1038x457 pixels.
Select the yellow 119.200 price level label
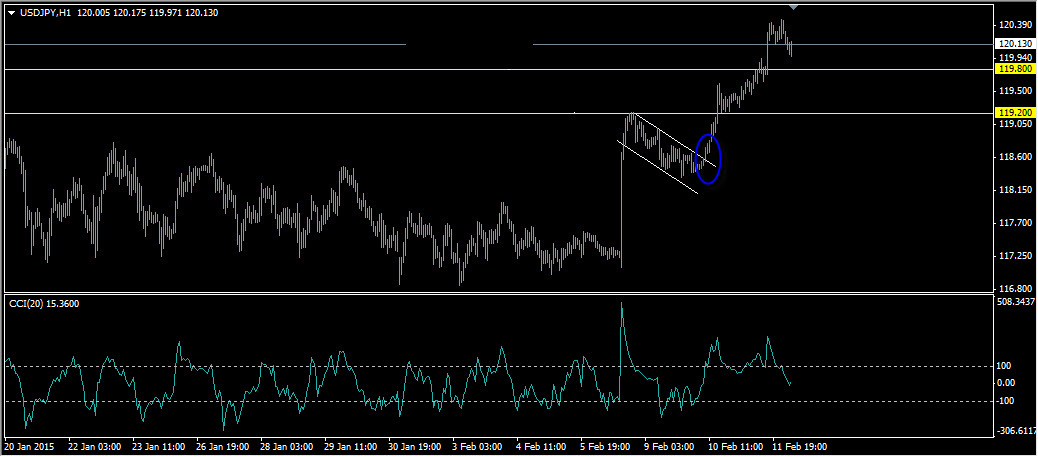(1015, 113)
